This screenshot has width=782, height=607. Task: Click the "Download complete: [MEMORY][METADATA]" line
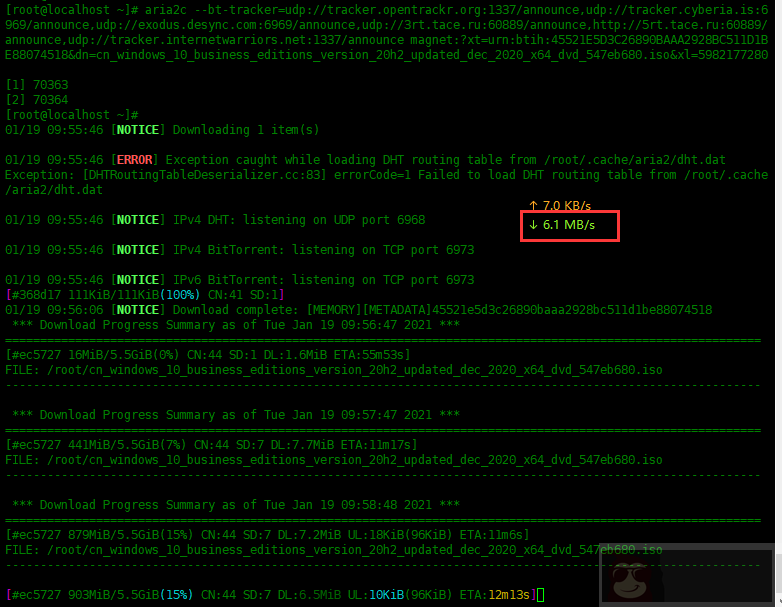coord(359,310)
